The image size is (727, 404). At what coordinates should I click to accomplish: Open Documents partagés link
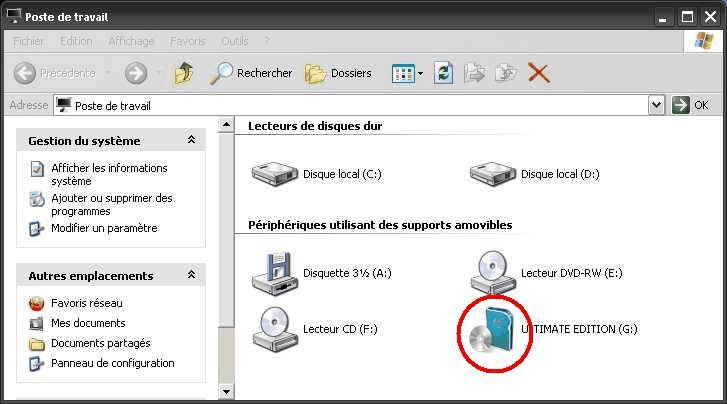coord(101,343)
